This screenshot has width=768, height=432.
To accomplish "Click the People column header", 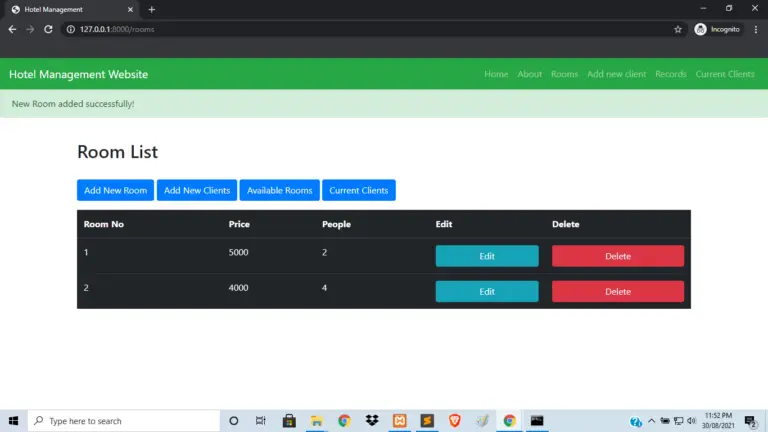I will coord(336,224).
